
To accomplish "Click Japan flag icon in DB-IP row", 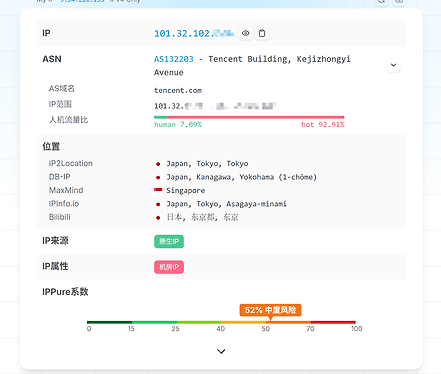I will (158, 177).
